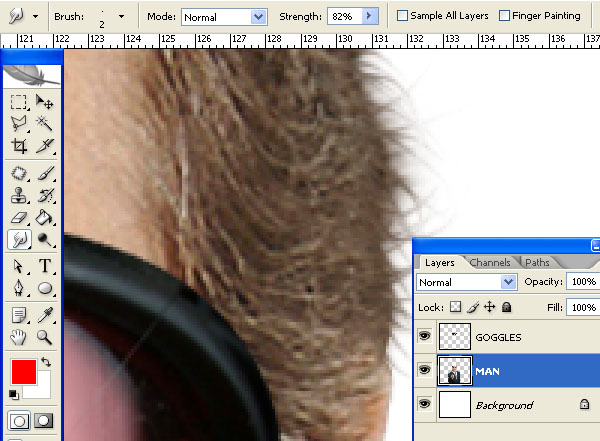Select the Background layer thumbnail
Image resolution: width=600 pixels, height=441 pixels.
[x=455, y=404]
